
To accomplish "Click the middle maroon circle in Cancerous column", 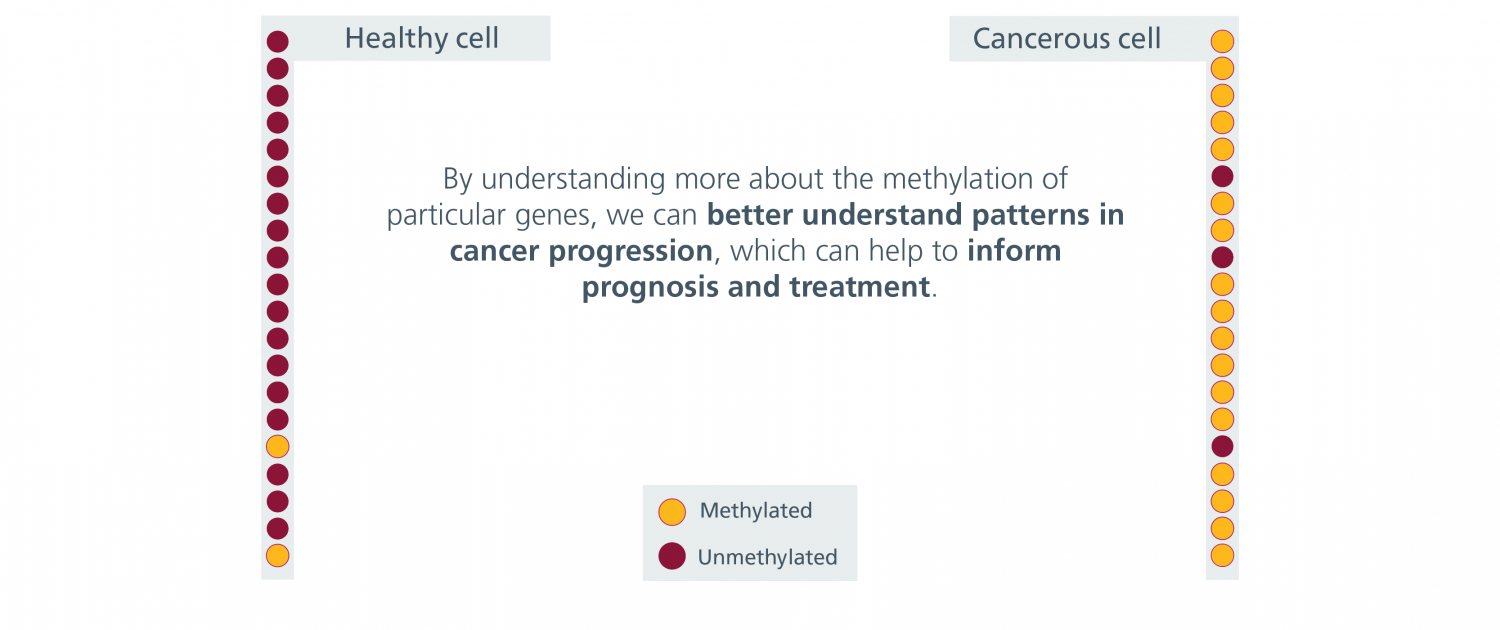I will click(1222, 258).
